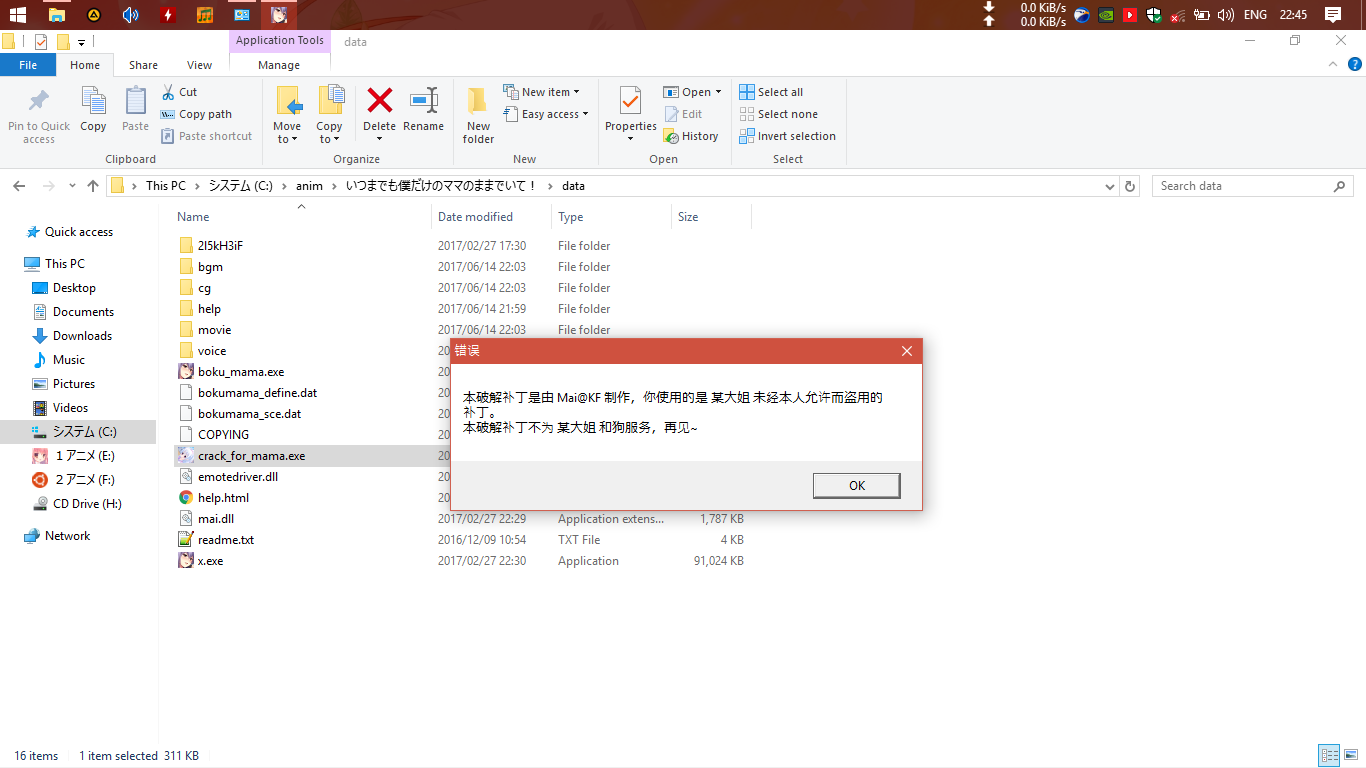Select Downloads in navigation pane
1366x768 pixels.
82,336
